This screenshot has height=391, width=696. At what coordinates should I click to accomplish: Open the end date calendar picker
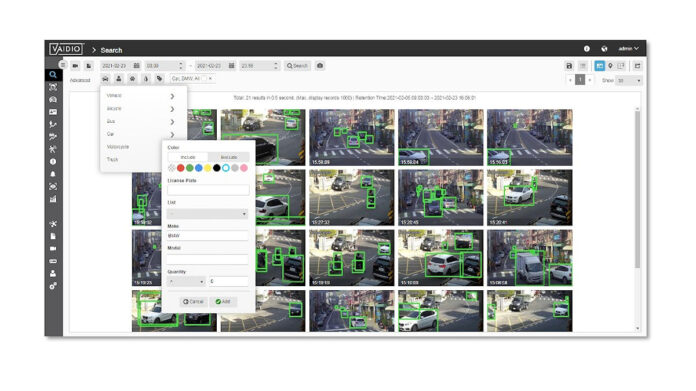tap(231, 66)
